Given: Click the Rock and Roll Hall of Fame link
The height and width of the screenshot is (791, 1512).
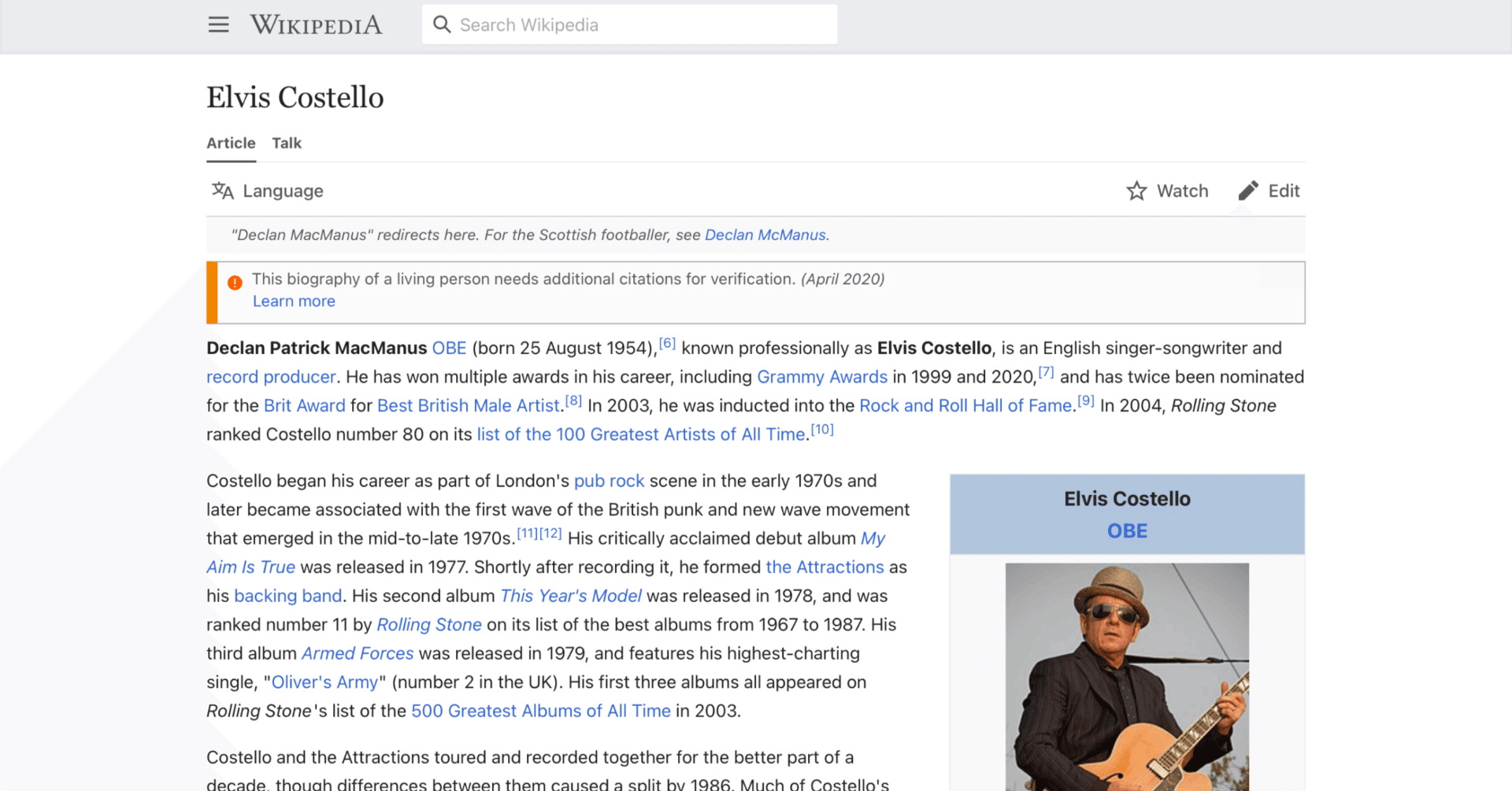Looking at the screenshot, I should [x=964, y=405].
